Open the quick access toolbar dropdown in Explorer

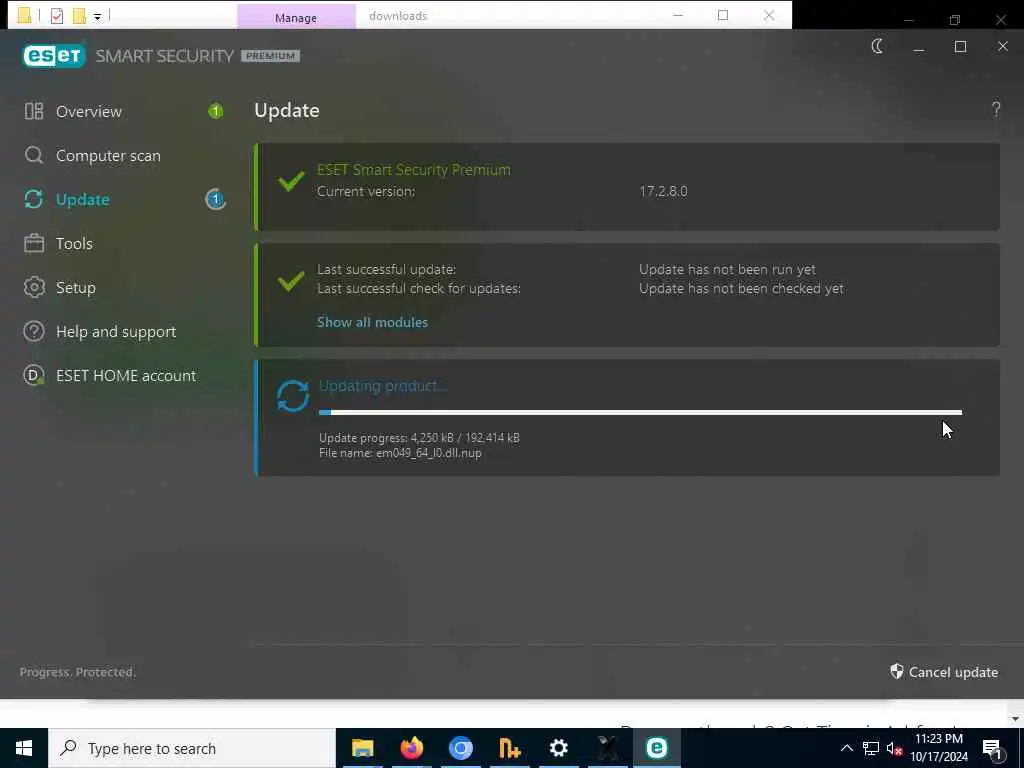click(97, 17)
